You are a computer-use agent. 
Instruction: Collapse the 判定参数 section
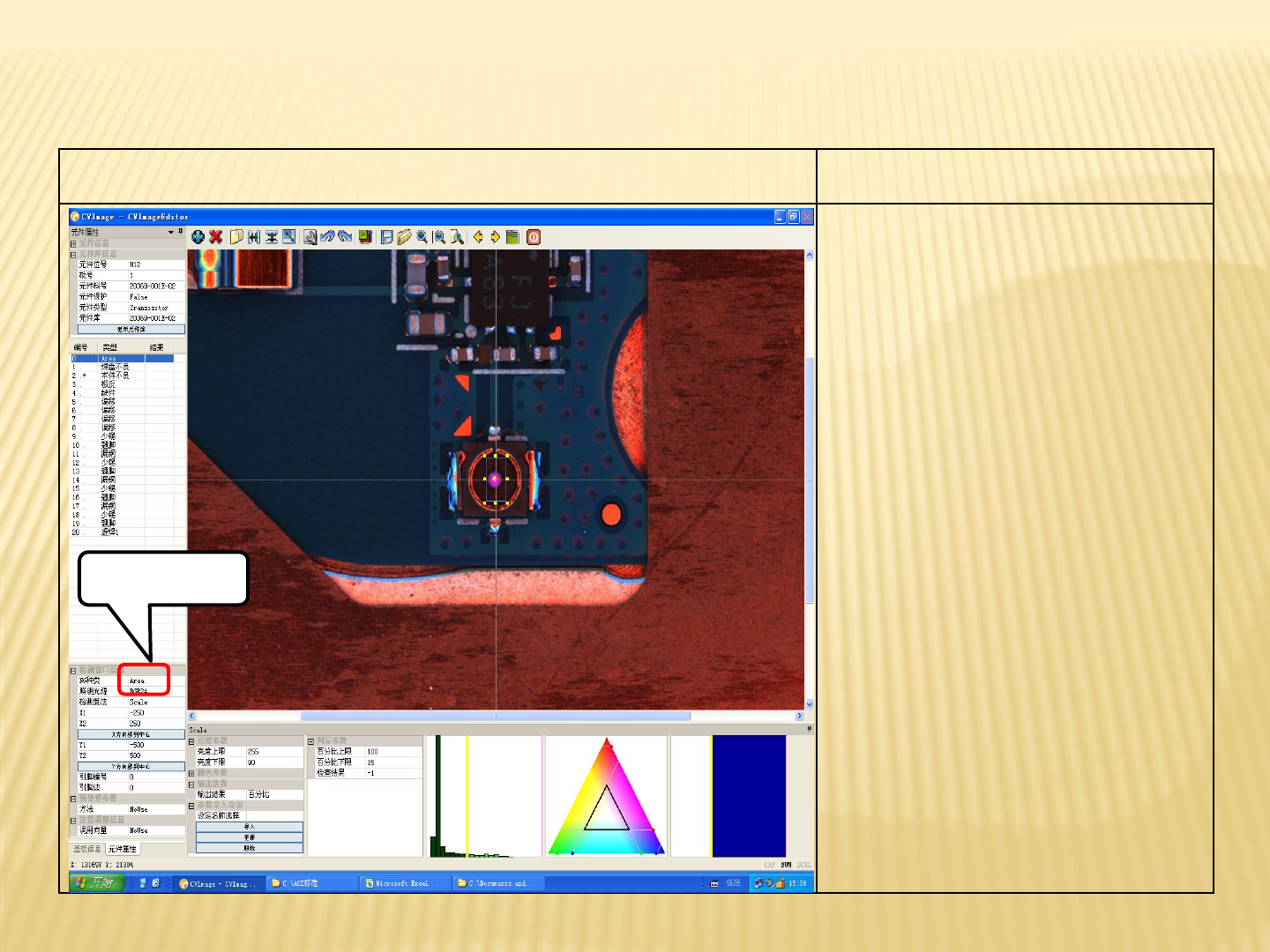(310, 741)
